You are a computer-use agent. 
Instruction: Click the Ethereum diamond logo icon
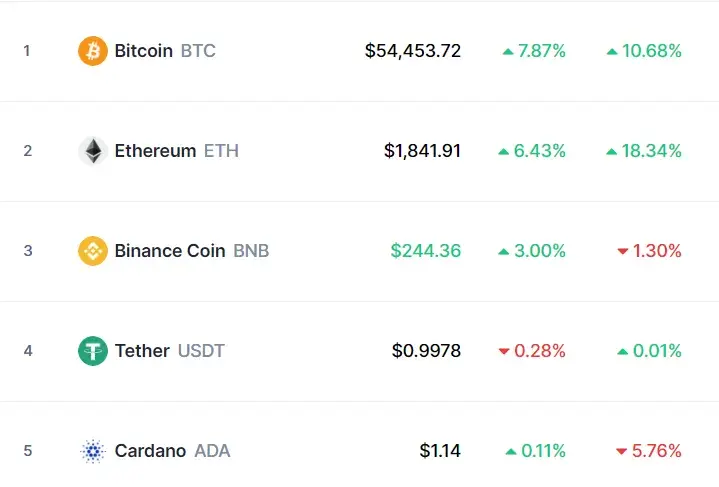click(93, 151)
